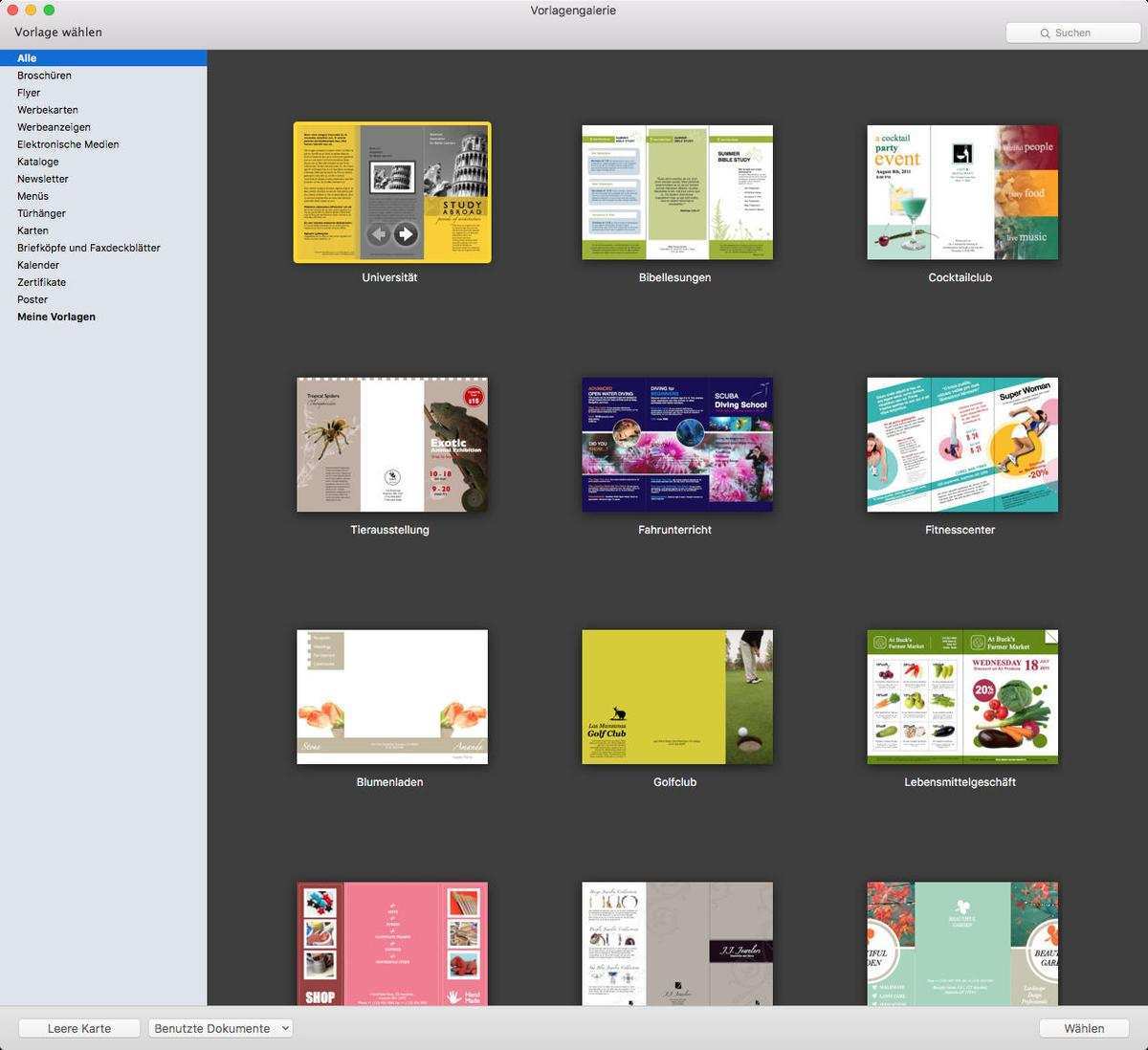The height and width of the screenshot is (1050, 1148).
Task: Select the Golfclub template
Action: (x=677, y=697)
